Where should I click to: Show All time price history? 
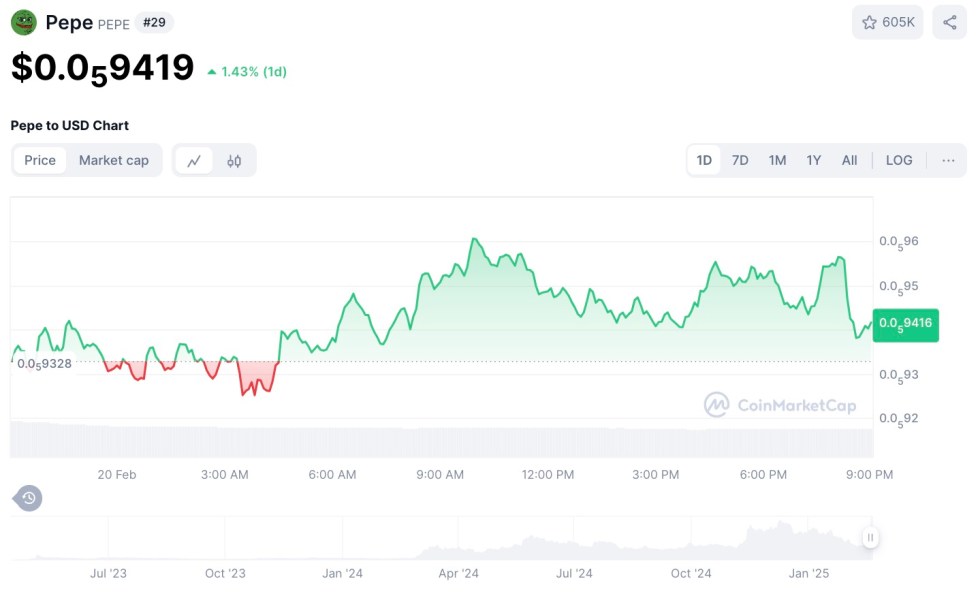click(x=849, y=160)
